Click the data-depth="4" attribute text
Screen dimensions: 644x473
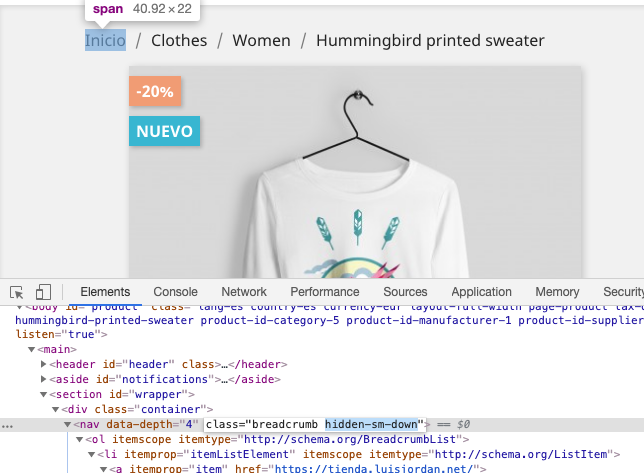152,424
